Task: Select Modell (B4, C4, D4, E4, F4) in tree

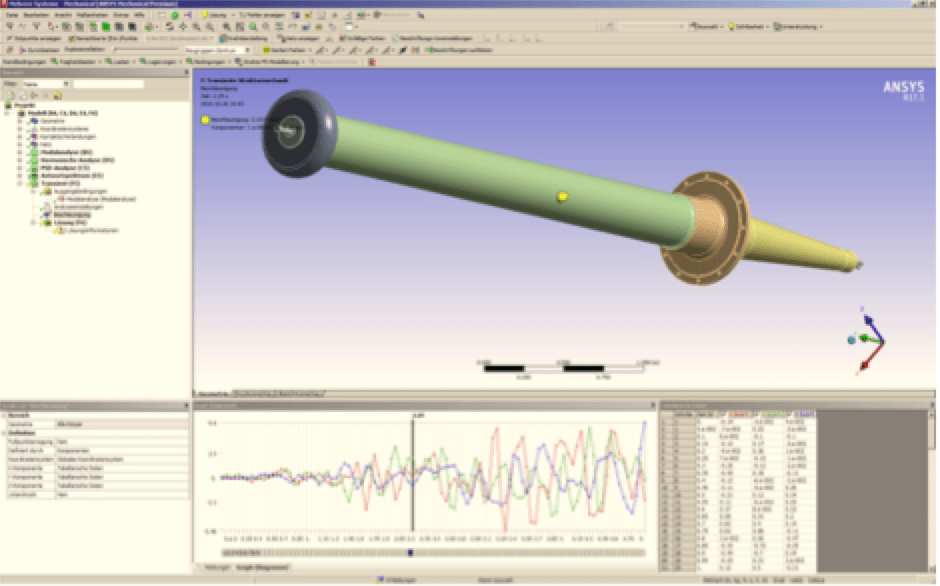Action: click(x=62, y=113)
